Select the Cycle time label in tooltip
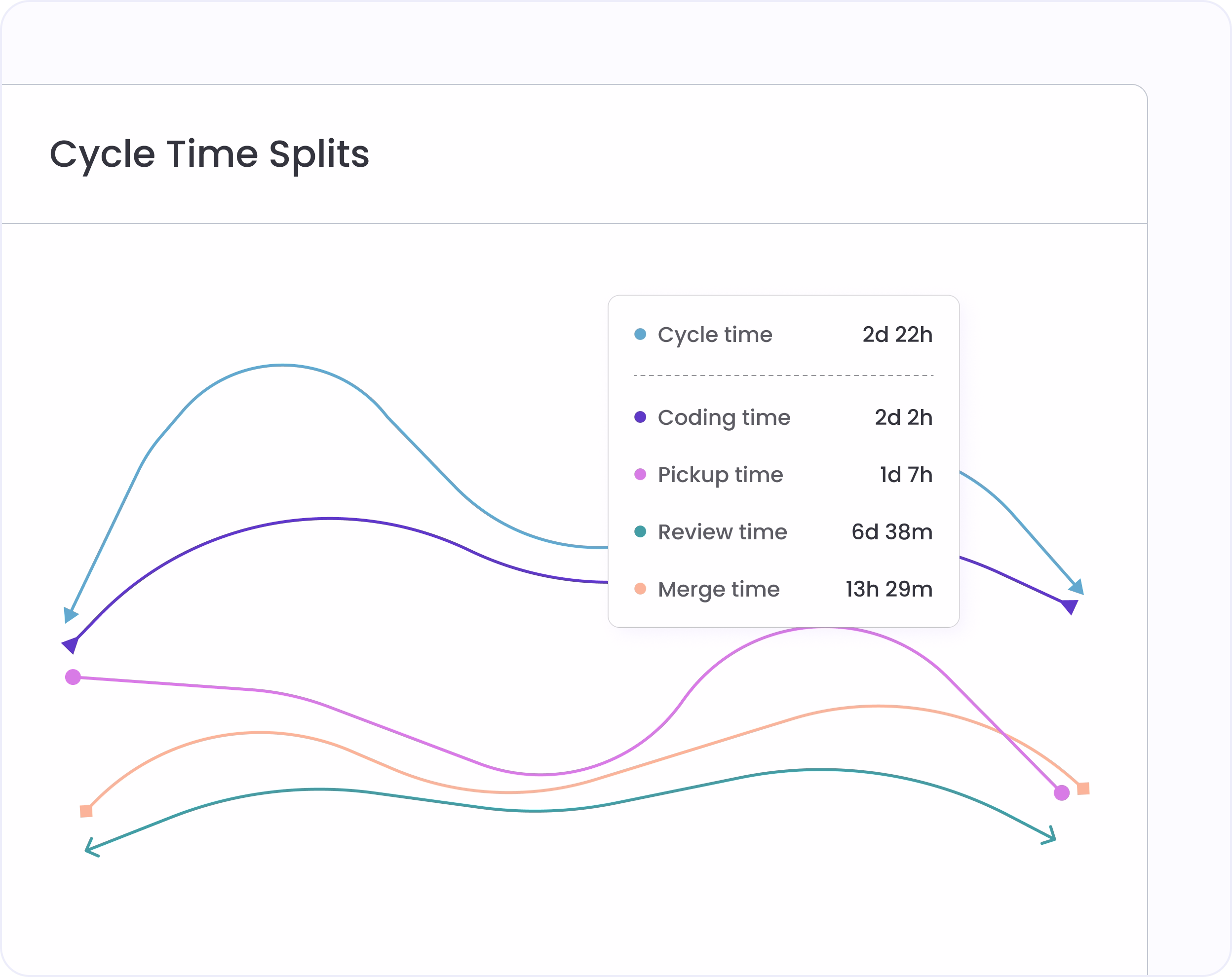Viewport: 1232px width, 977px height. point(715,335)
